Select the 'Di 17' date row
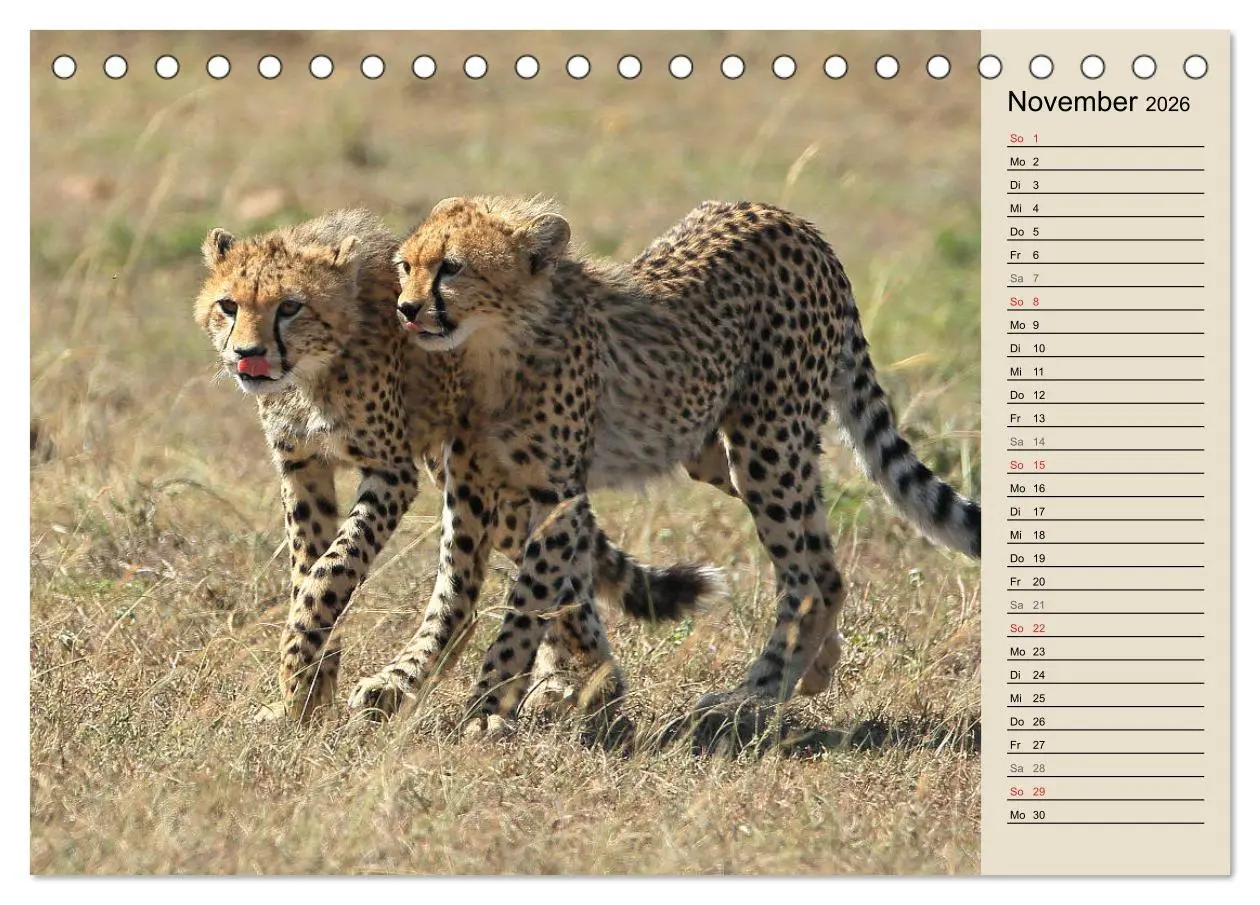Screen dimensions: 1260x905 (1105, 511)
